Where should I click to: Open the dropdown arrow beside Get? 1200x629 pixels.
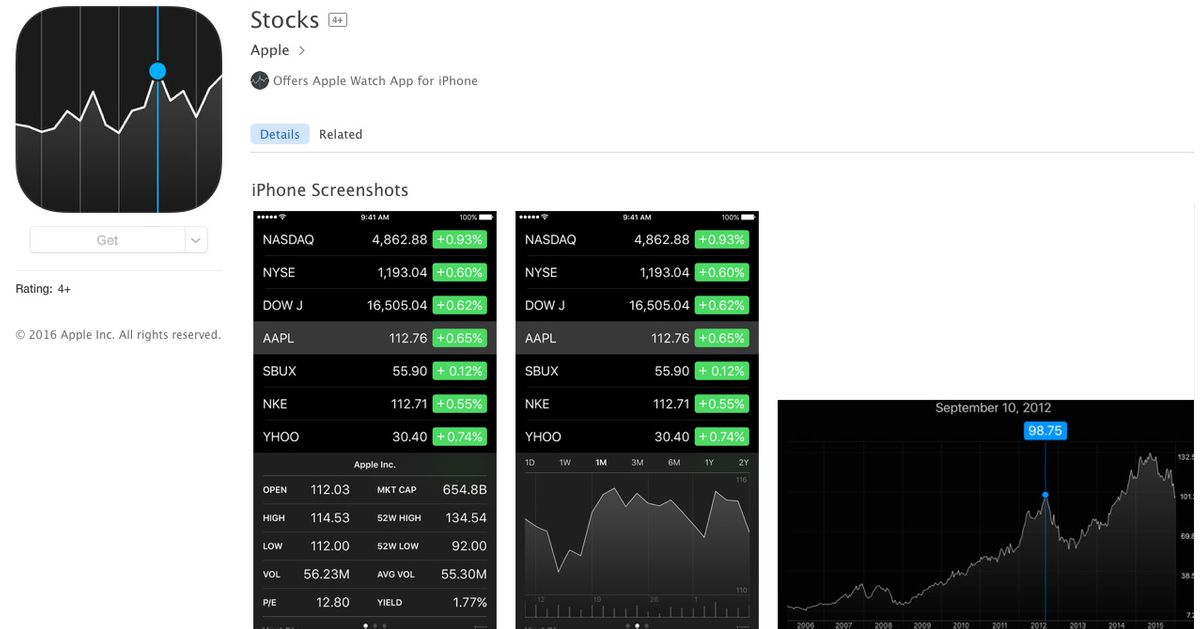click(x=196, y=240)
